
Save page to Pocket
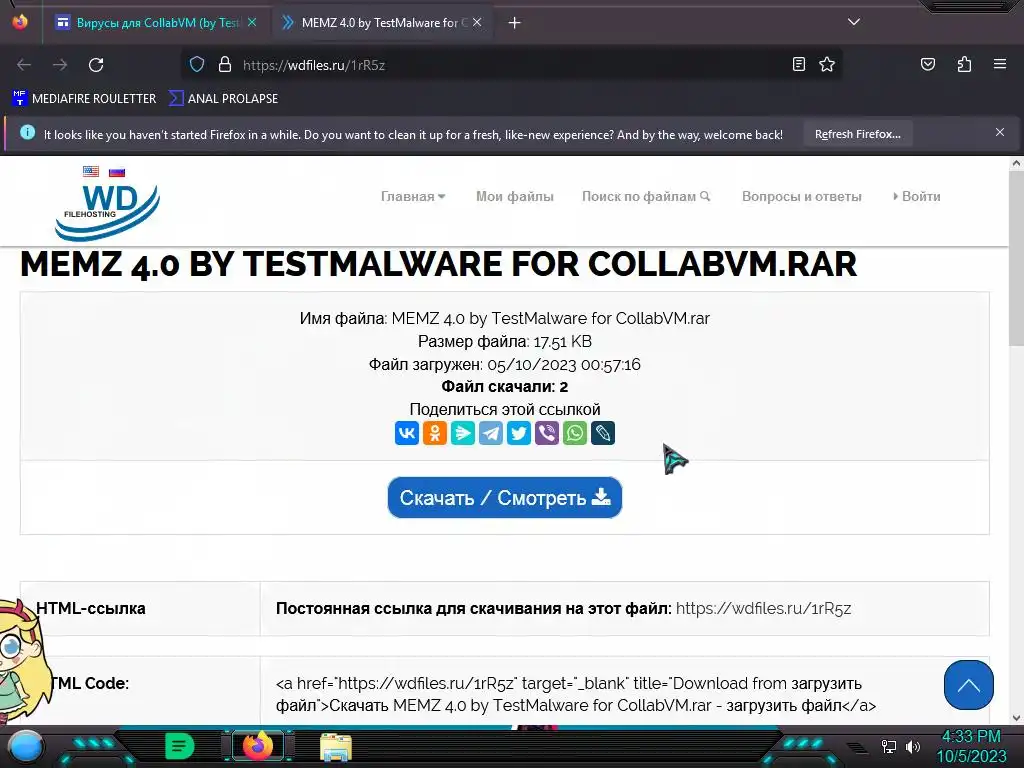(x=928, y=64)
